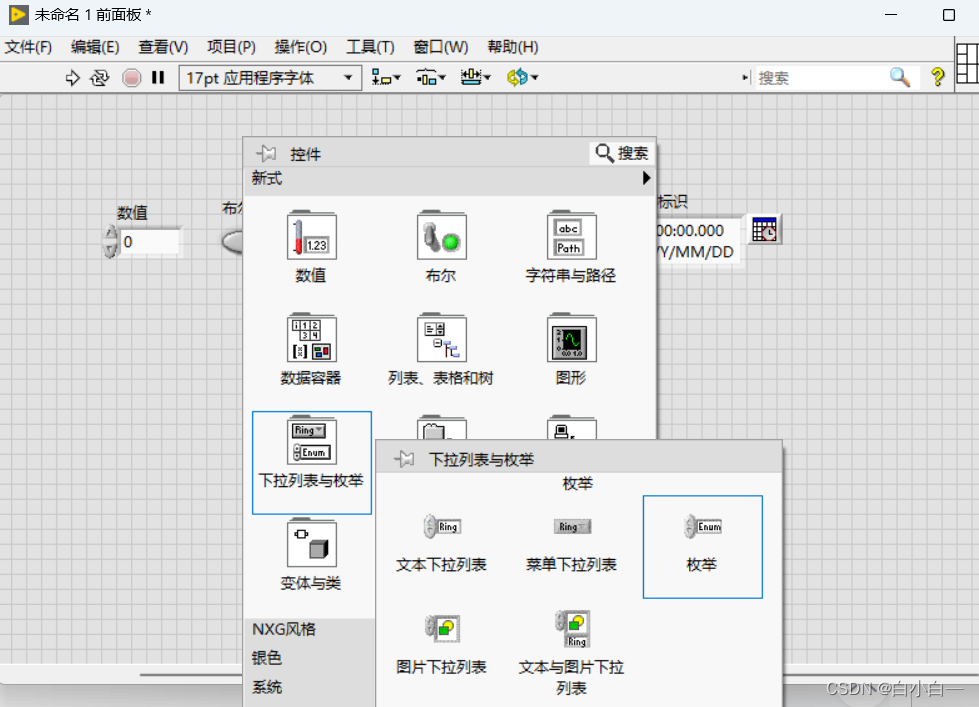979x707 pixels.
Task: Select the 文本下拉列表 control
Action: coord(441,543)
